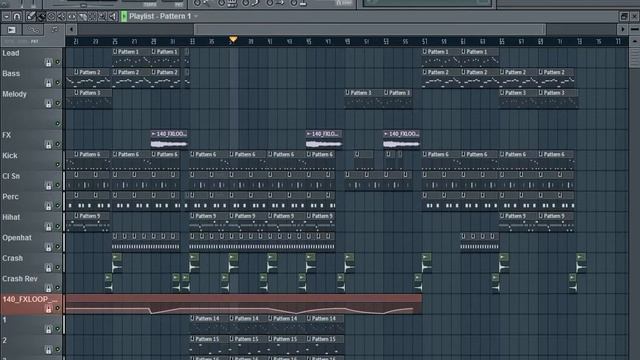This screenshot has height=360, width=640.
Task: Click the lock icon on FX track
Action: pyautogui.click(x=48, y=144)
